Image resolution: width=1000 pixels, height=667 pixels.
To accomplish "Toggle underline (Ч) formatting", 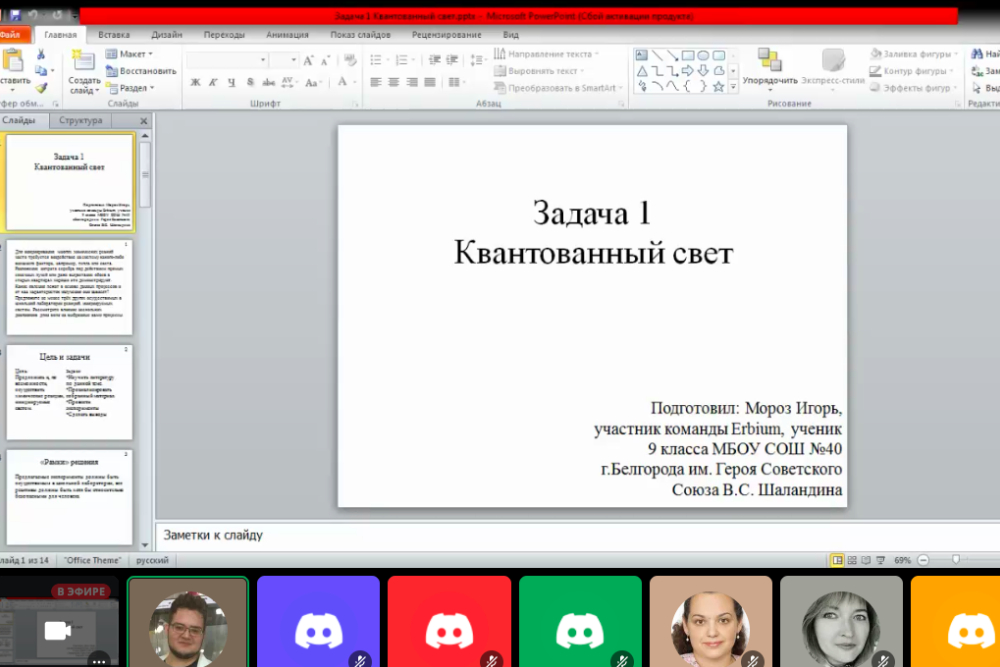I will tap(231, 83).
